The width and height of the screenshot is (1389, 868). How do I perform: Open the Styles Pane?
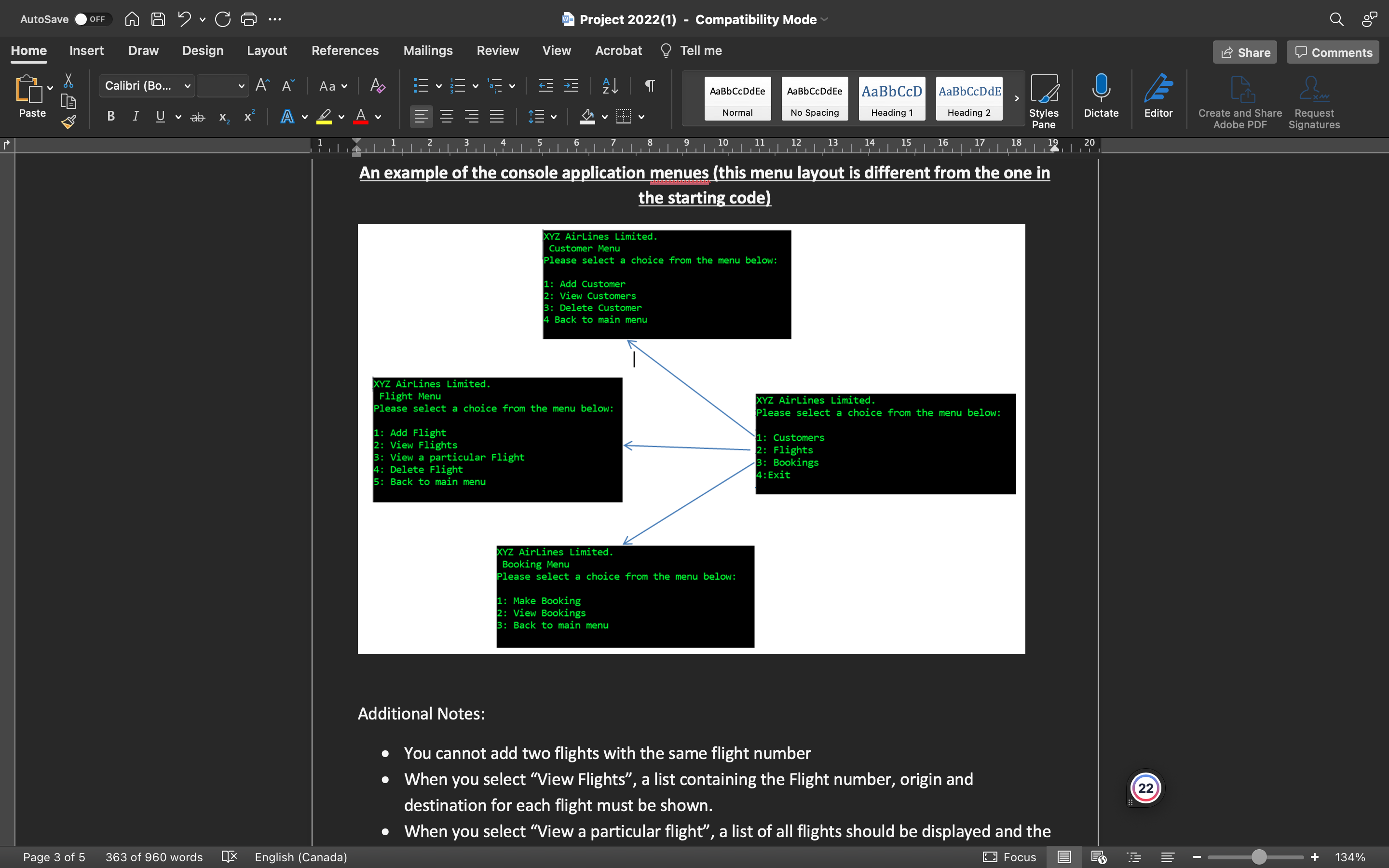point(1044,99)
